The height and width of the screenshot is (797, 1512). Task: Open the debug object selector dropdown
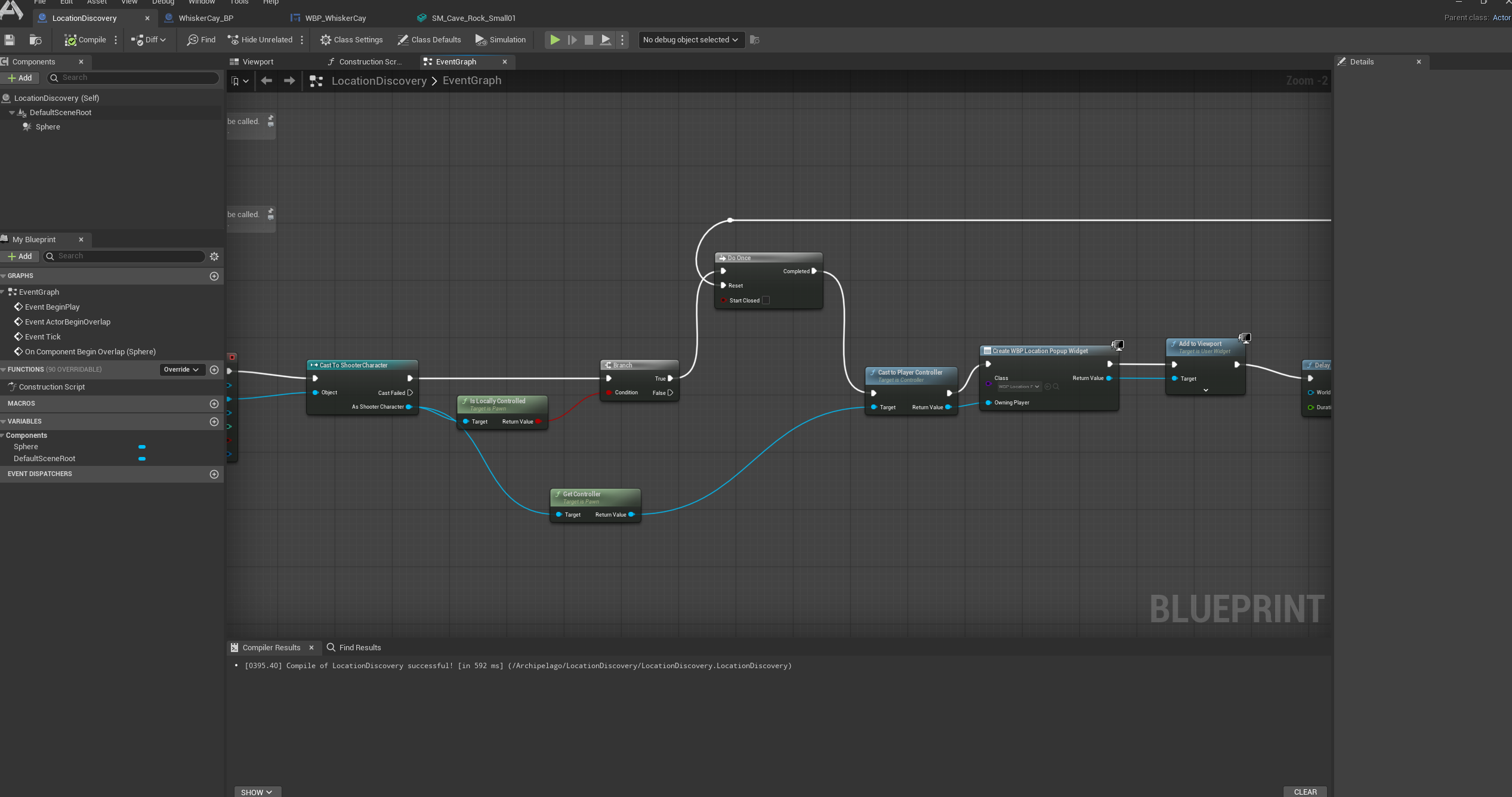(691, 40)
